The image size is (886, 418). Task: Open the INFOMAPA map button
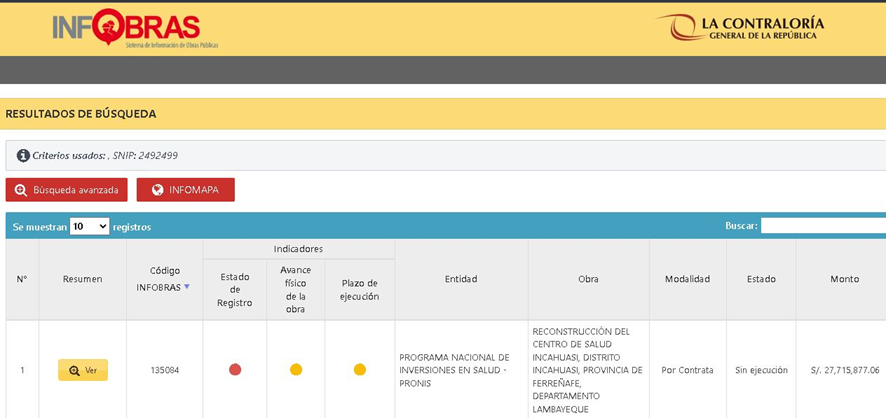pos(185,190)
